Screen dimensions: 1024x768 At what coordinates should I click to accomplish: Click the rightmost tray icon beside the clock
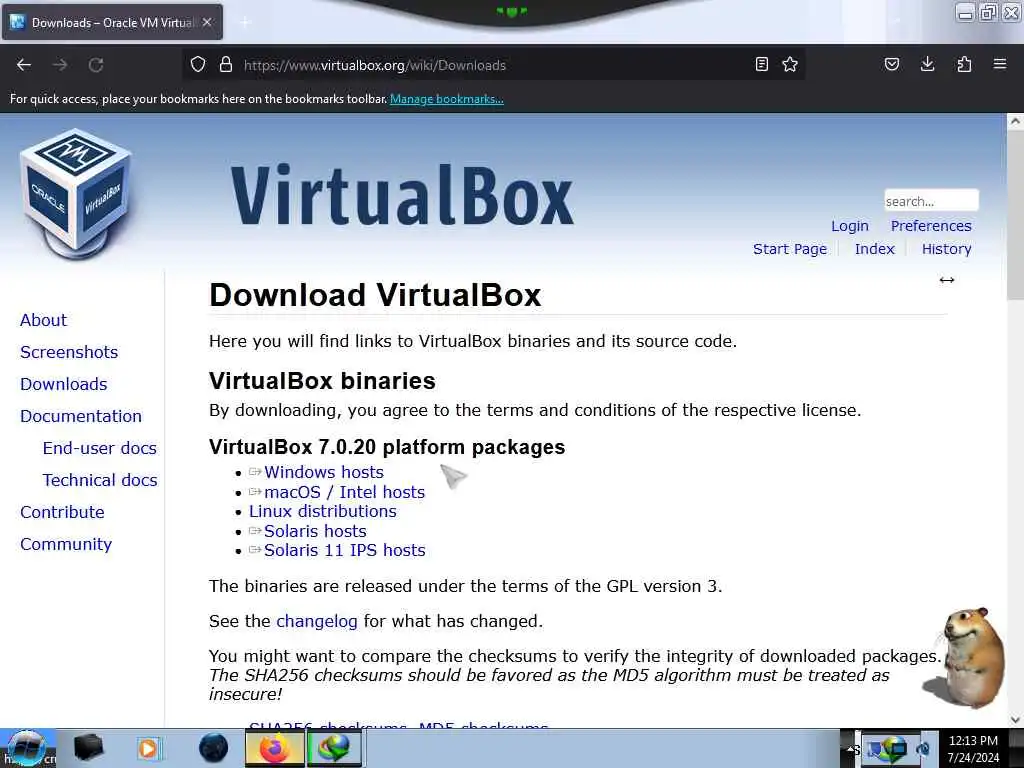click(924, 749)
